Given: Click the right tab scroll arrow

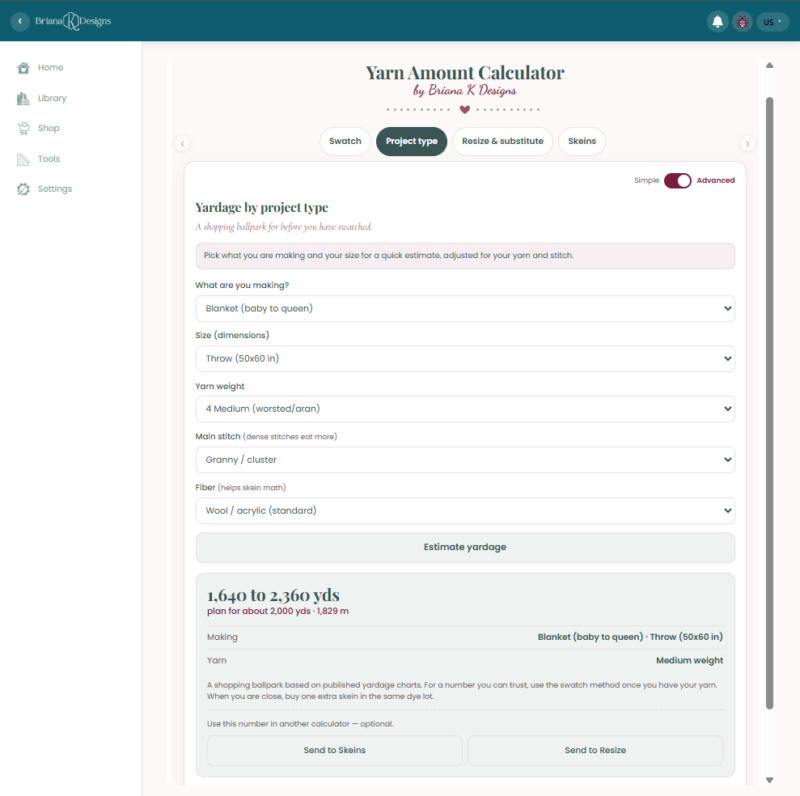Looking at the screenshot, I should (747, 144).
